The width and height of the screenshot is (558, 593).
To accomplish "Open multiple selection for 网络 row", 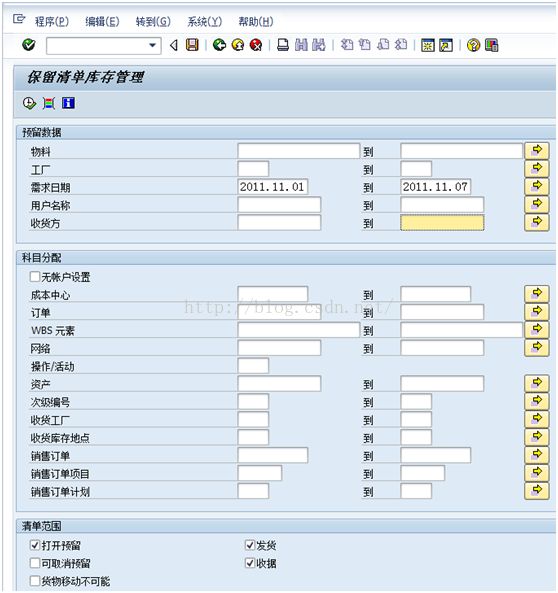I will point(536,348).
